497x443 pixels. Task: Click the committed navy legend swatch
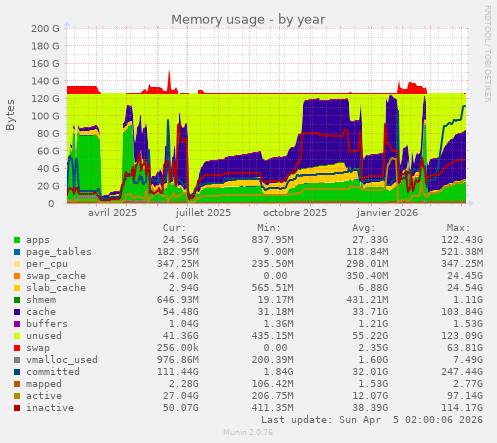17,372
